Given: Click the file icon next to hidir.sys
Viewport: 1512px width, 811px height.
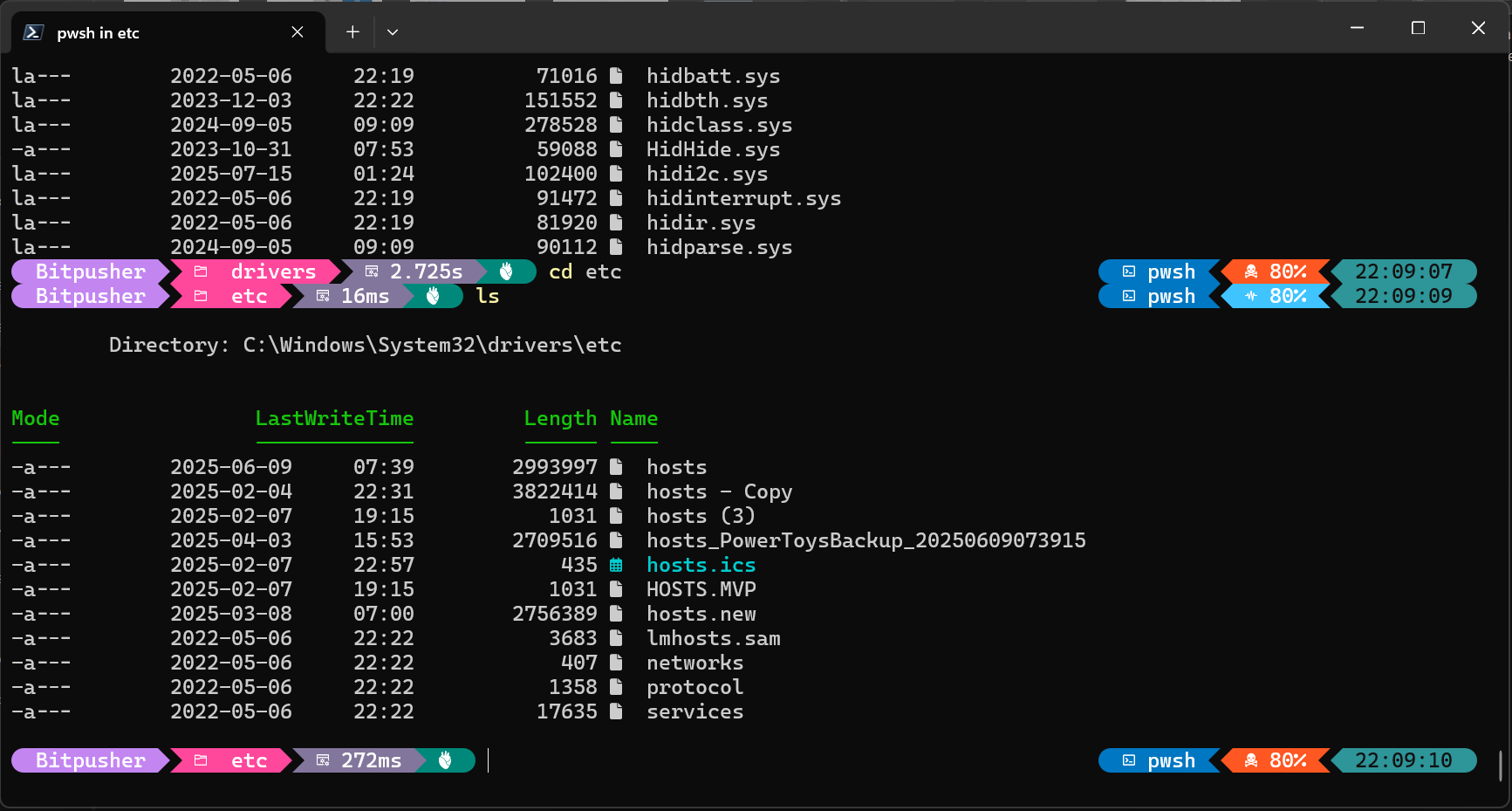Looking at the screenshot, I should tap(616, 223).
